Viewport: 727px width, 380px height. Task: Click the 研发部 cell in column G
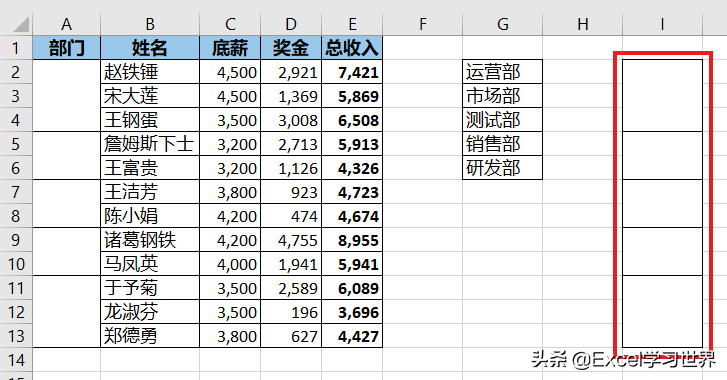503,168
